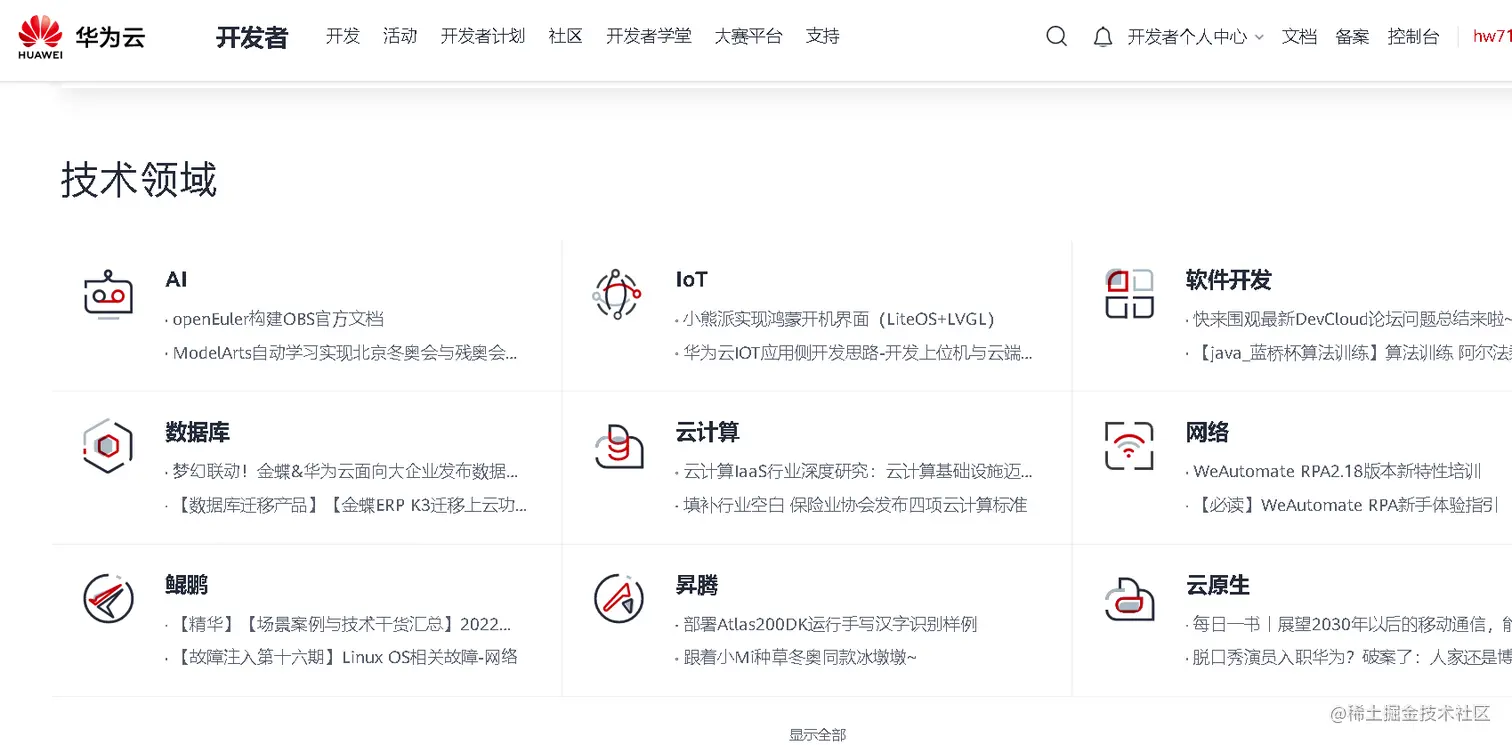Open the 云原生 category heading
Screen dimensions: 1512x745
(1218, 585)
